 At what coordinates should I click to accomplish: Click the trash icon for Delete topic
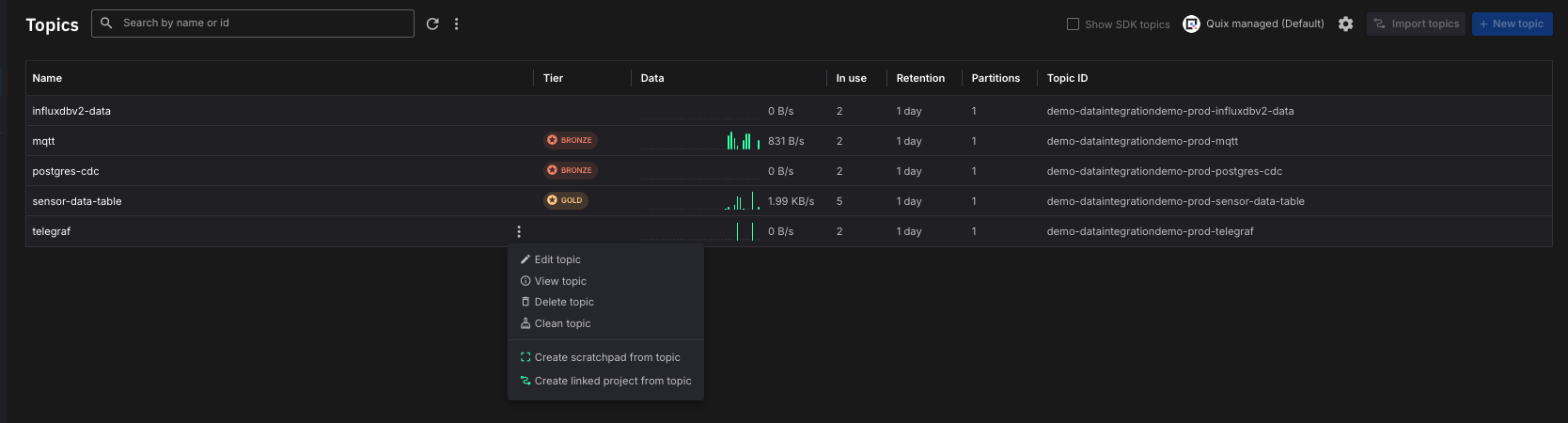click(x=525, y=302)
